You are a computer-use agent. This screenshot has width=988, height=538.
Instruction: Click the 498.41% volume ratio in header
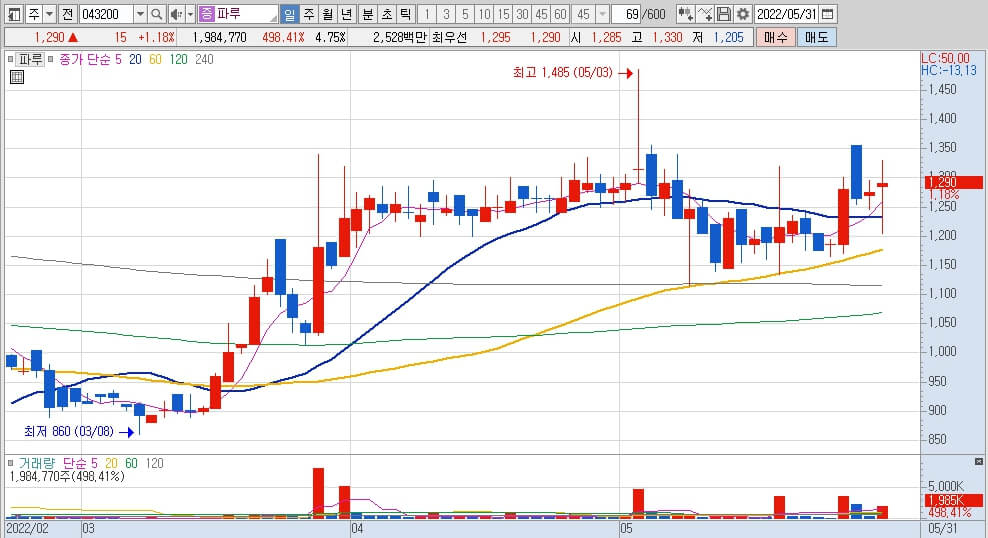click(283, 37)
